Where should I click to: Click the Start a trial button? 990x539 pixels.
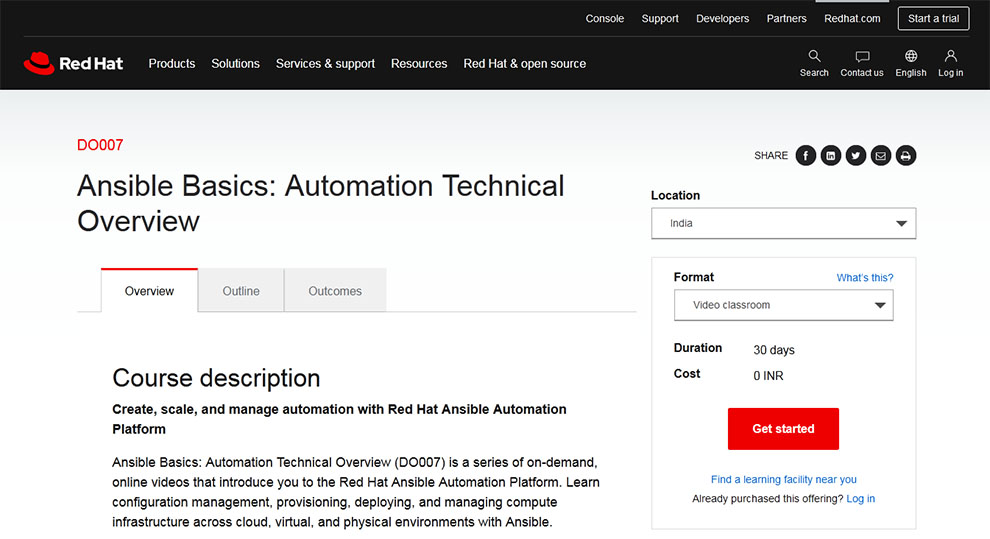pos(933,18)
